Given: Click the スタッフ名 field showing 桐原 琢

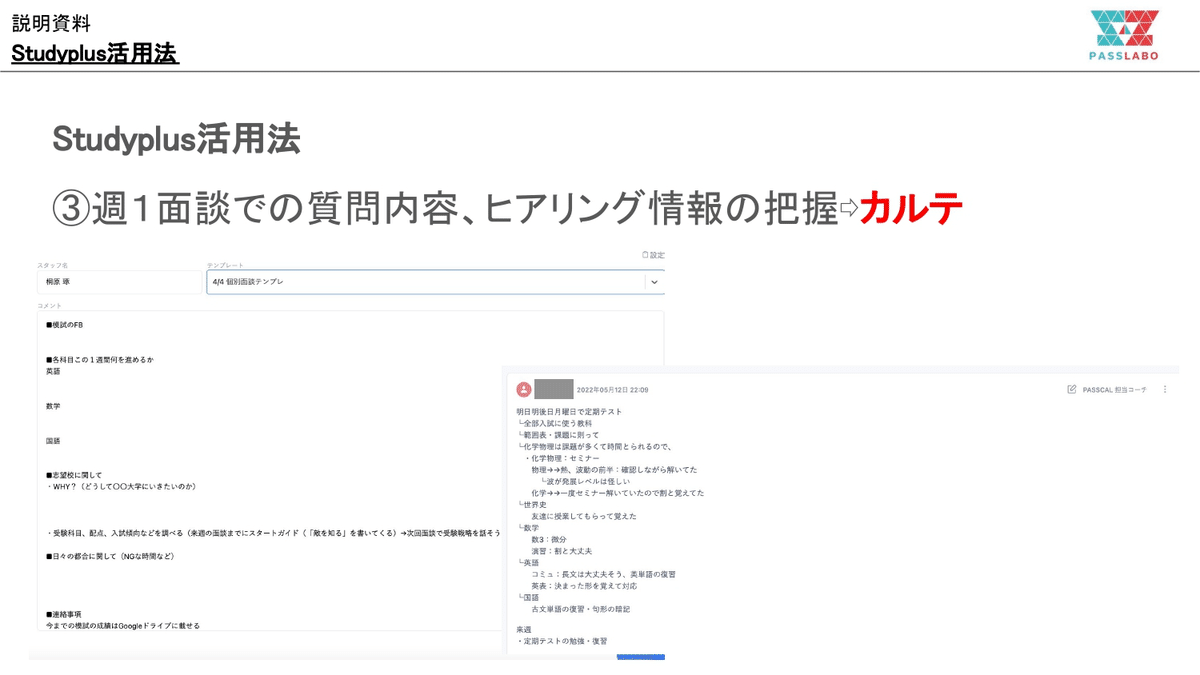Looking at the screenshot, I should pos(120,281).
